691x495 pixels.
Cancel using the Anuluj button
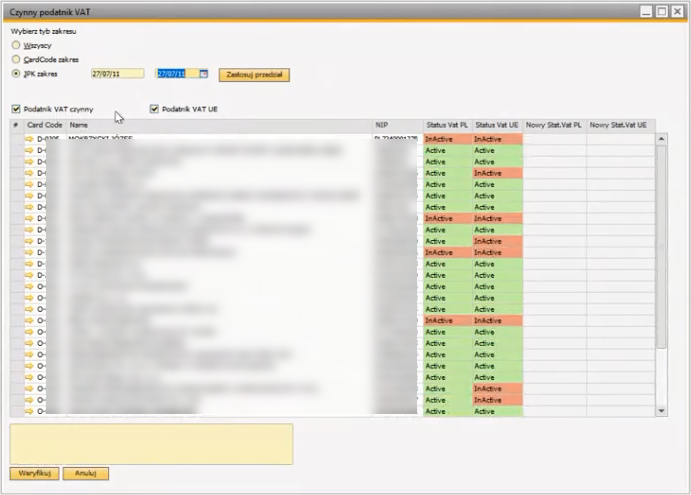85,473
